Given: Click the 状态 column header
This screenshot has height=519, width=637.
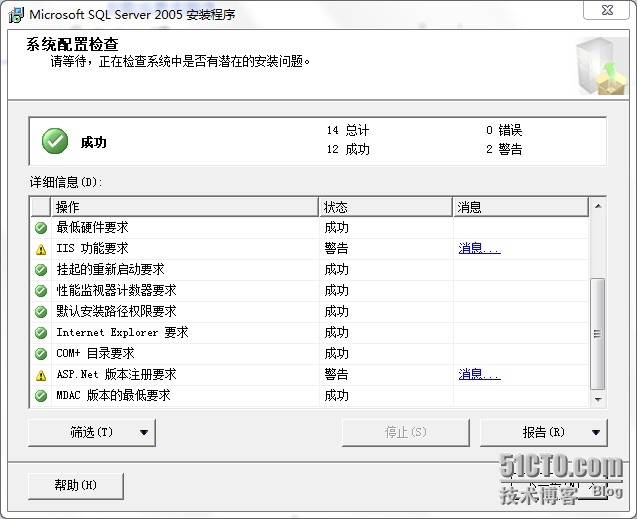Looking at the screenshot, I should point(386,207).
